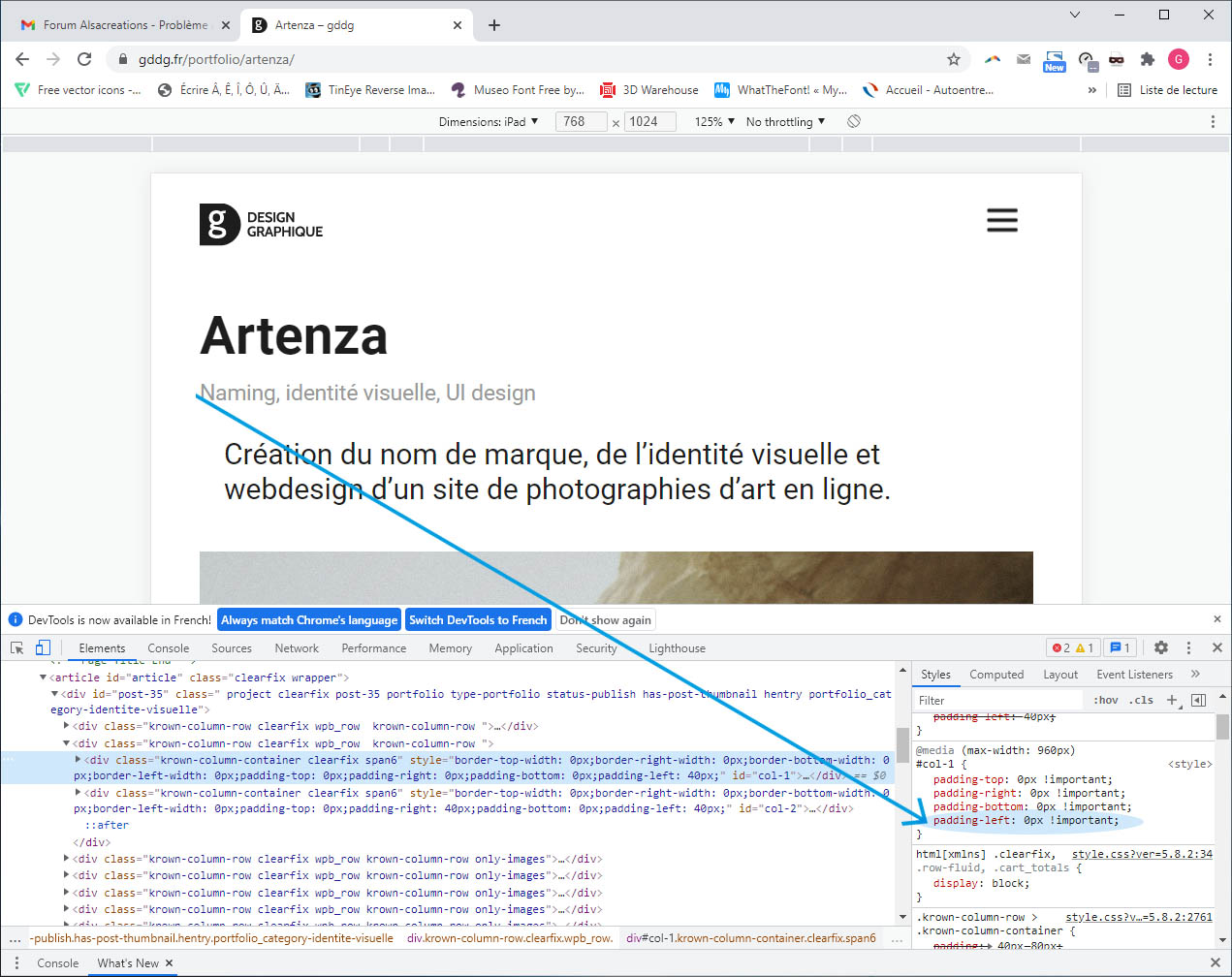Screen dimensions: 1232x977
Task: Select the Event Listeners sidebar tab
Action: pos(1135,675)
